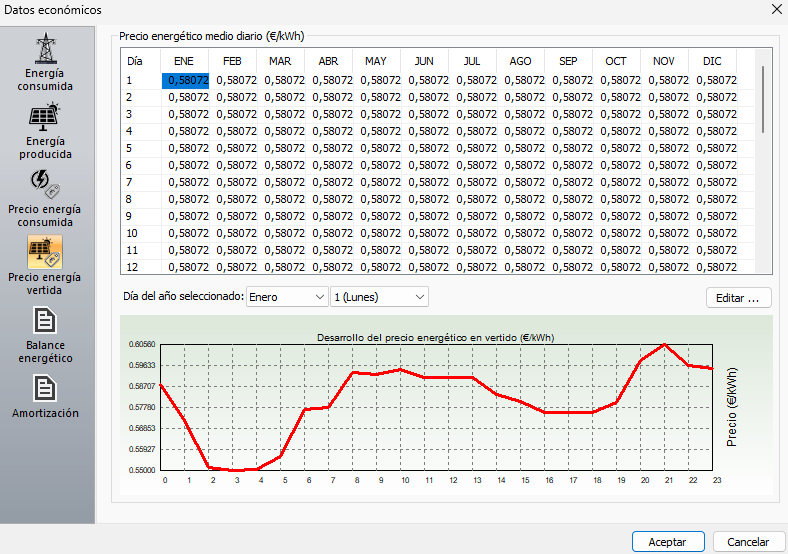This screenshot has width=788, height=554.
Task: Open the Energía consumida tower icon
Action: pyautogui.click(x=45, y=48)
